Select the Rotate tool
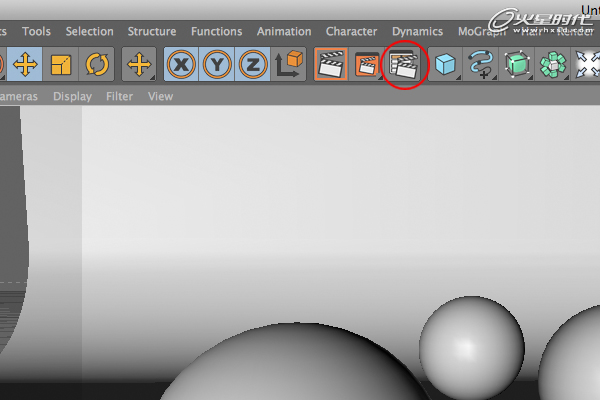600x400 pixels. (98, 66)
